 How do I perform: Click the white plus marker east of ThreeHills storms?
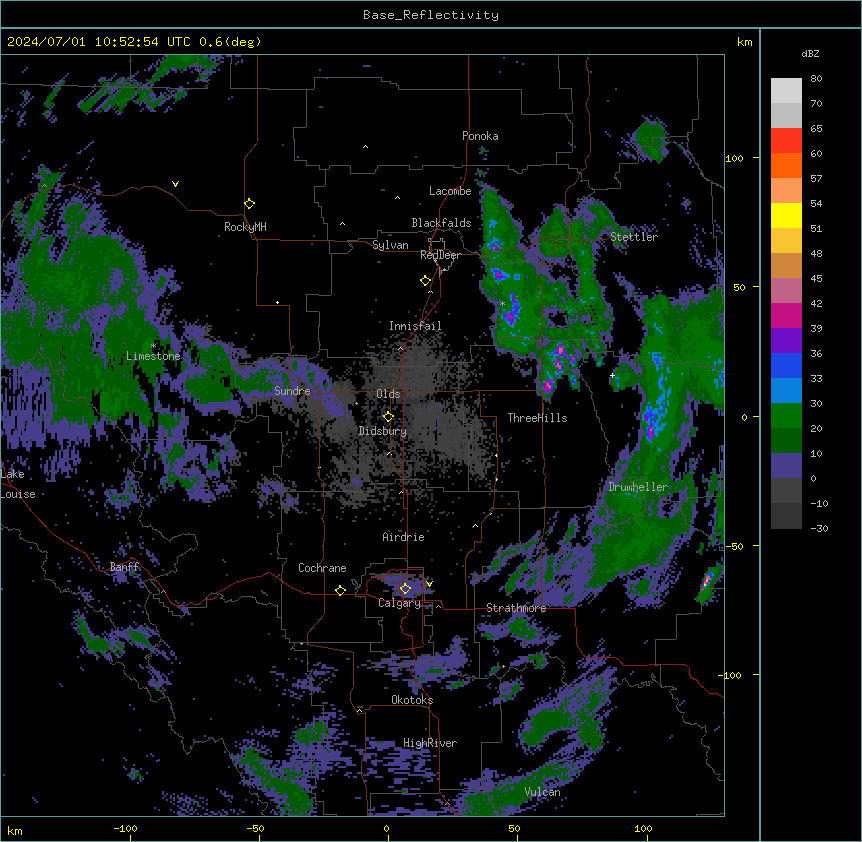(x=612, y=375)
